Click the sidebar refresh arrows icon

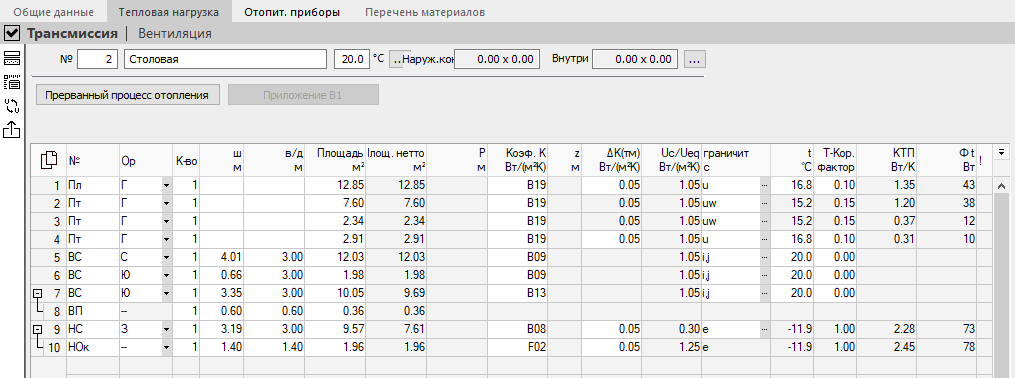[x=12, y=106]
